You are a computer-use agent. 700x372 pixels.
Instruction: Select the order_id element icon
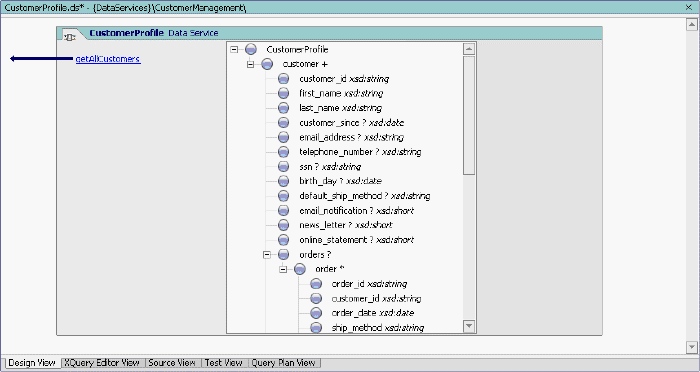(316, 284)
